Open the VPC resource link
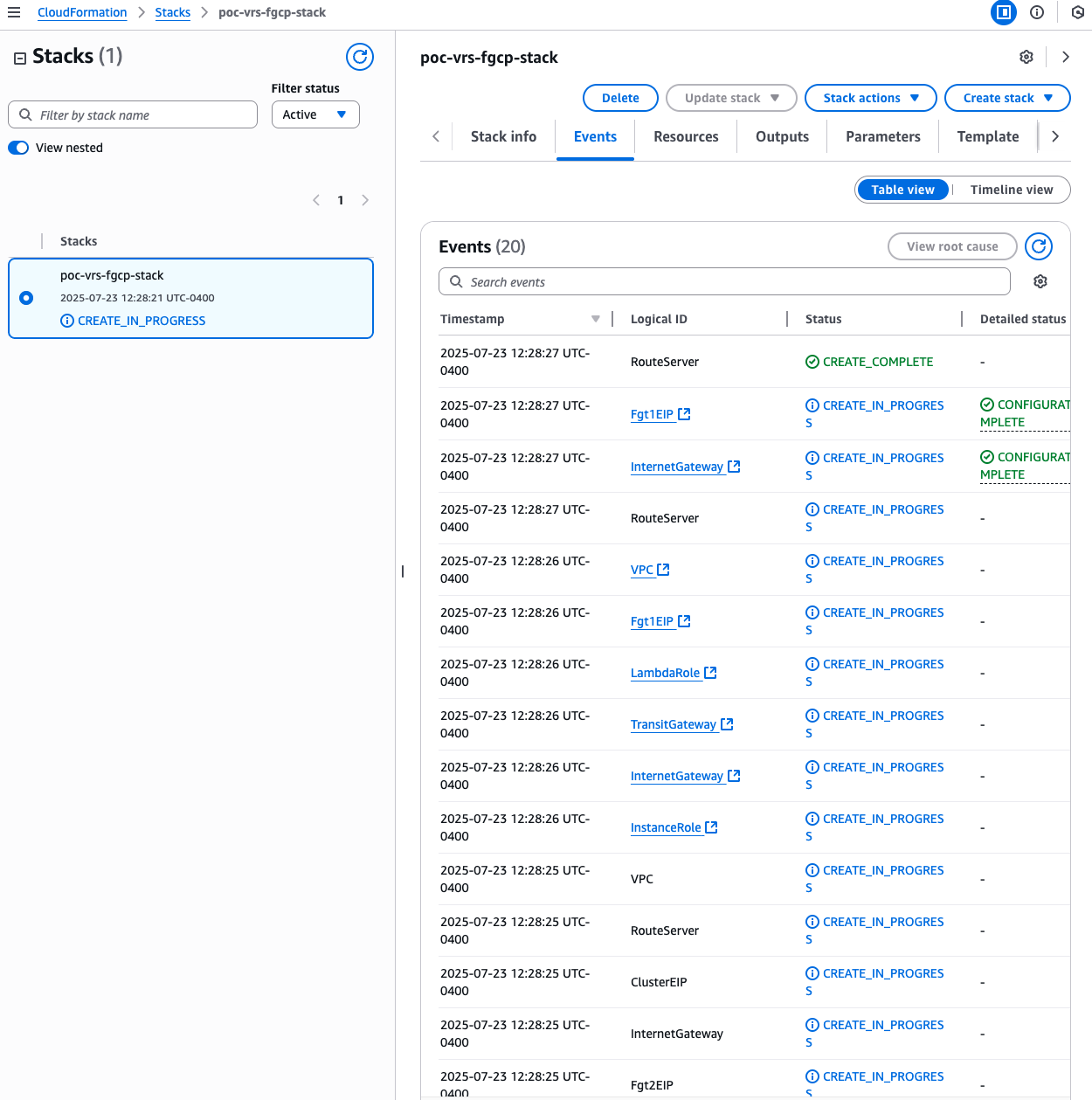1092x1100 pixels. point(642,570)
